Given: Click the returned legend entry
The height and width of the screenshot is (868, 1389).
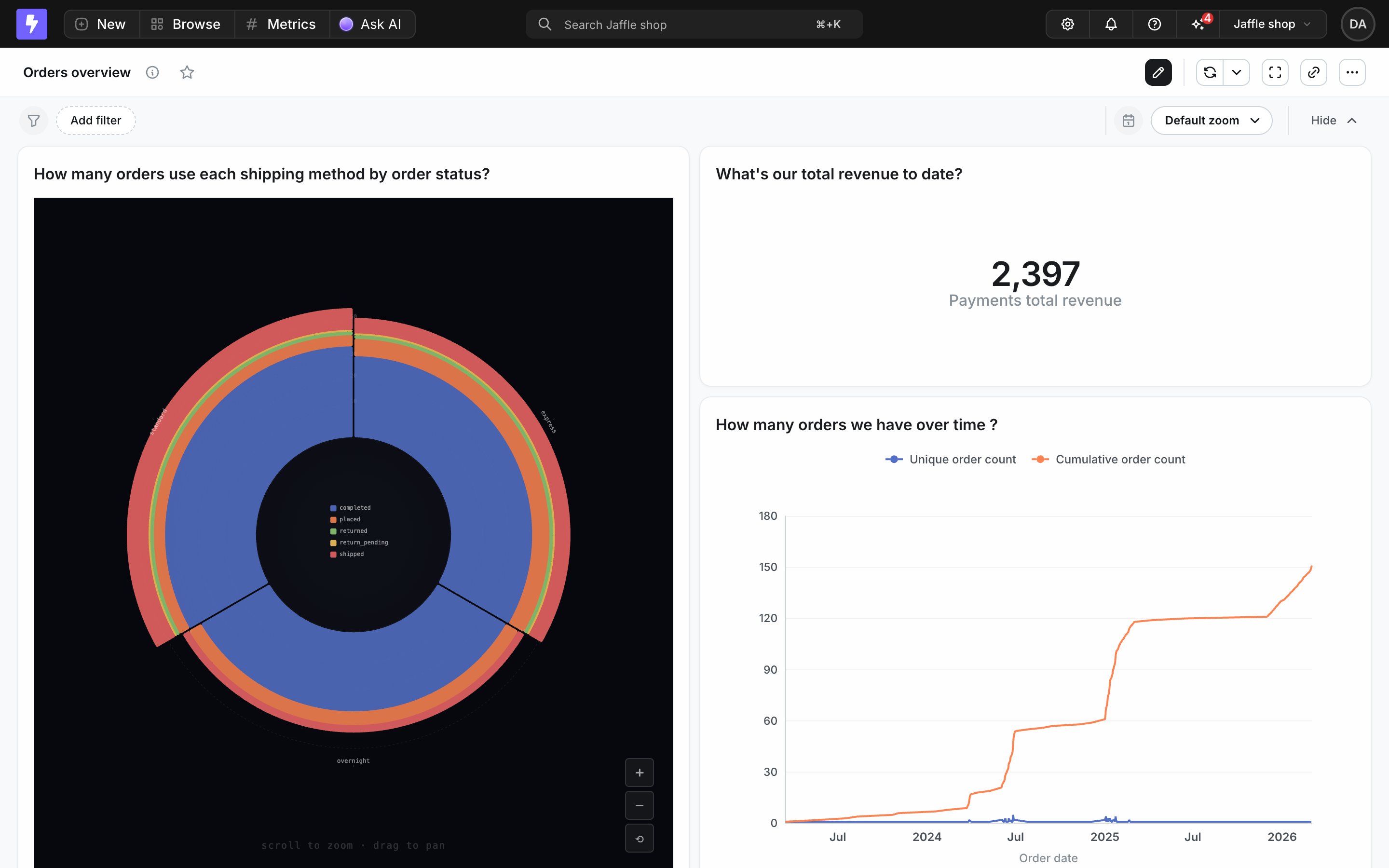Looking at the screenshot, I should click(349, 531).
